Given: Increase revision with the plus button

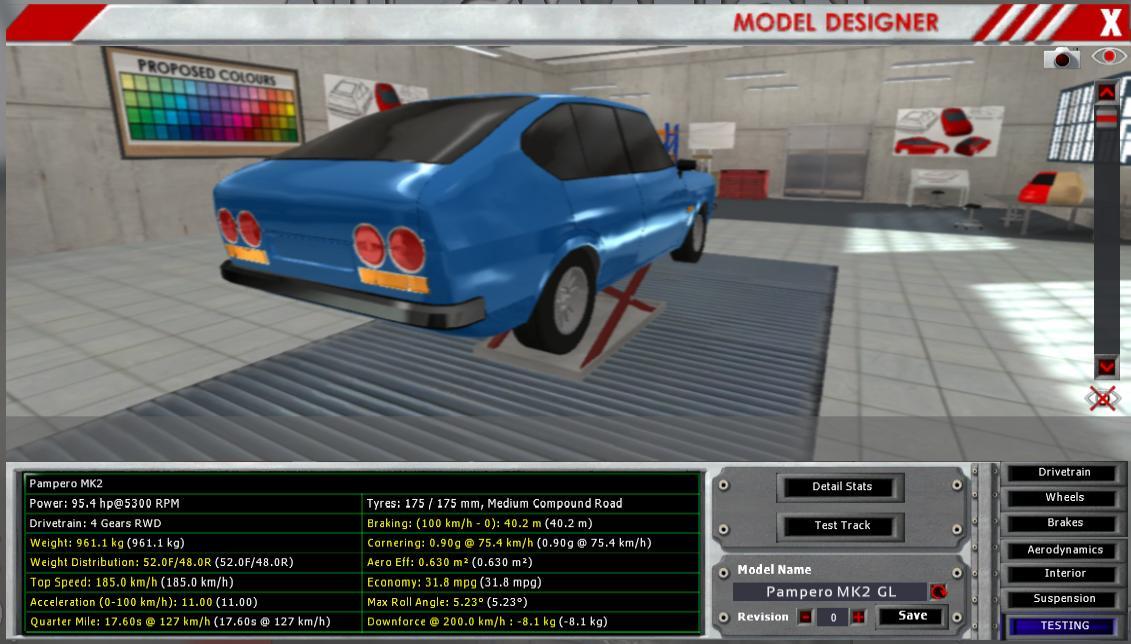Looking at the screenshot, I should pyautogui.click(x=858, y=617).
